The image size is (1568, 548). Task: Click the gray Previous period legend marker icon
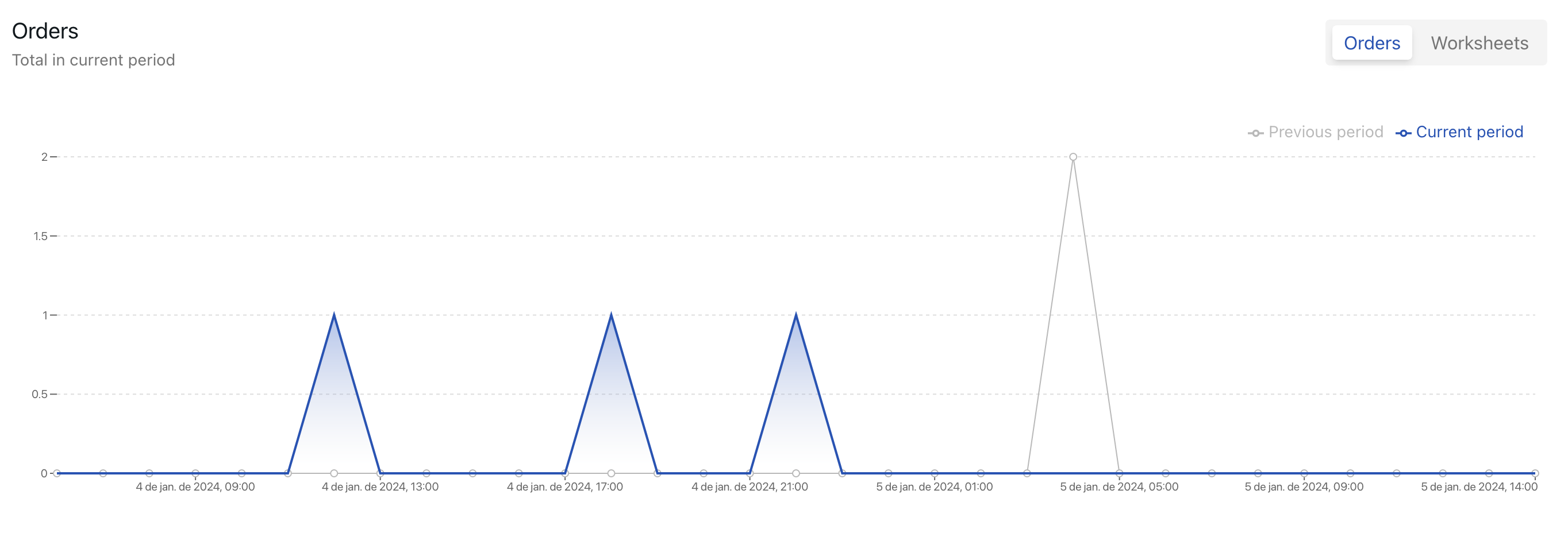coord(1255,133)
